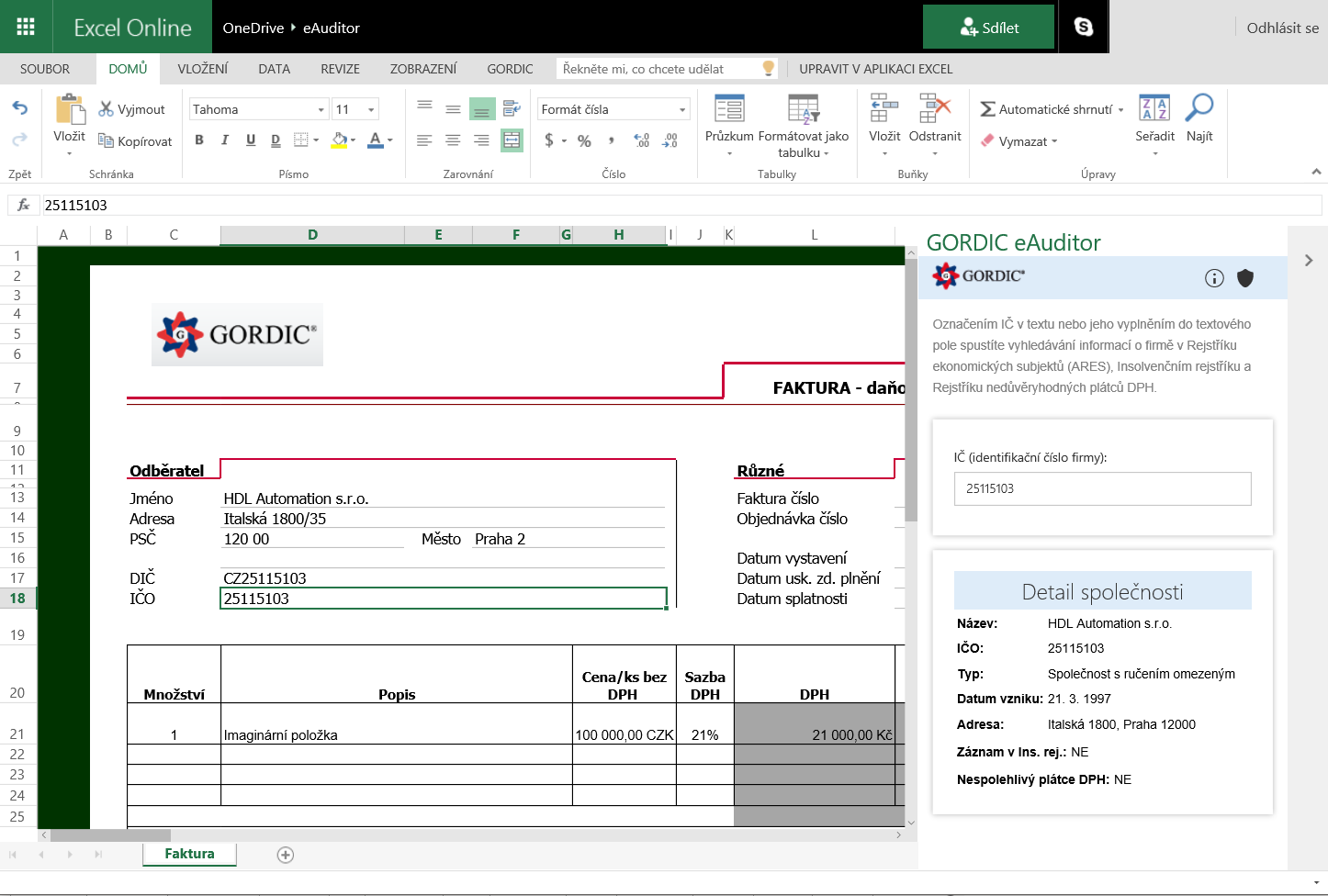This screenshot has height=896, width=1328.
Task: Align text right
Action: point(482,140)
